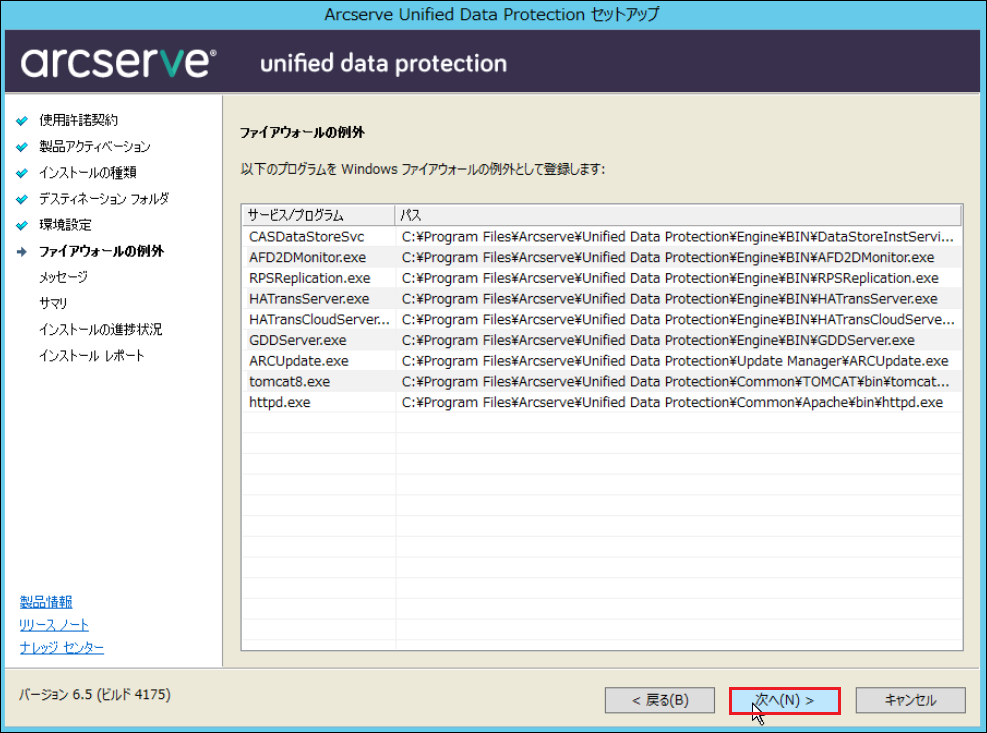Go back with the 戻る(B) button
Image resolution: width=987 pixels, height=733 pixels.
(x=660, y=700)
